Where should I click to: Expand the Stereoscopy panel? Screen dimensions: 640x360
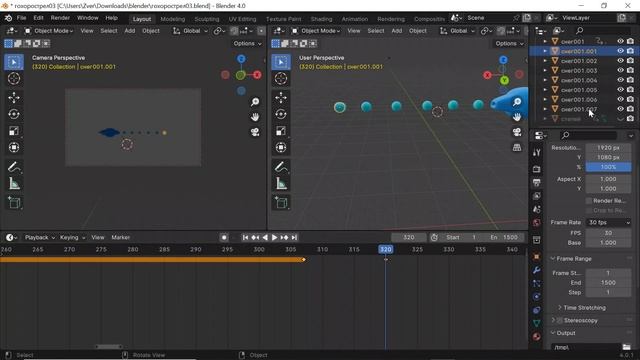pyautogui.click(x=553, y=320)
